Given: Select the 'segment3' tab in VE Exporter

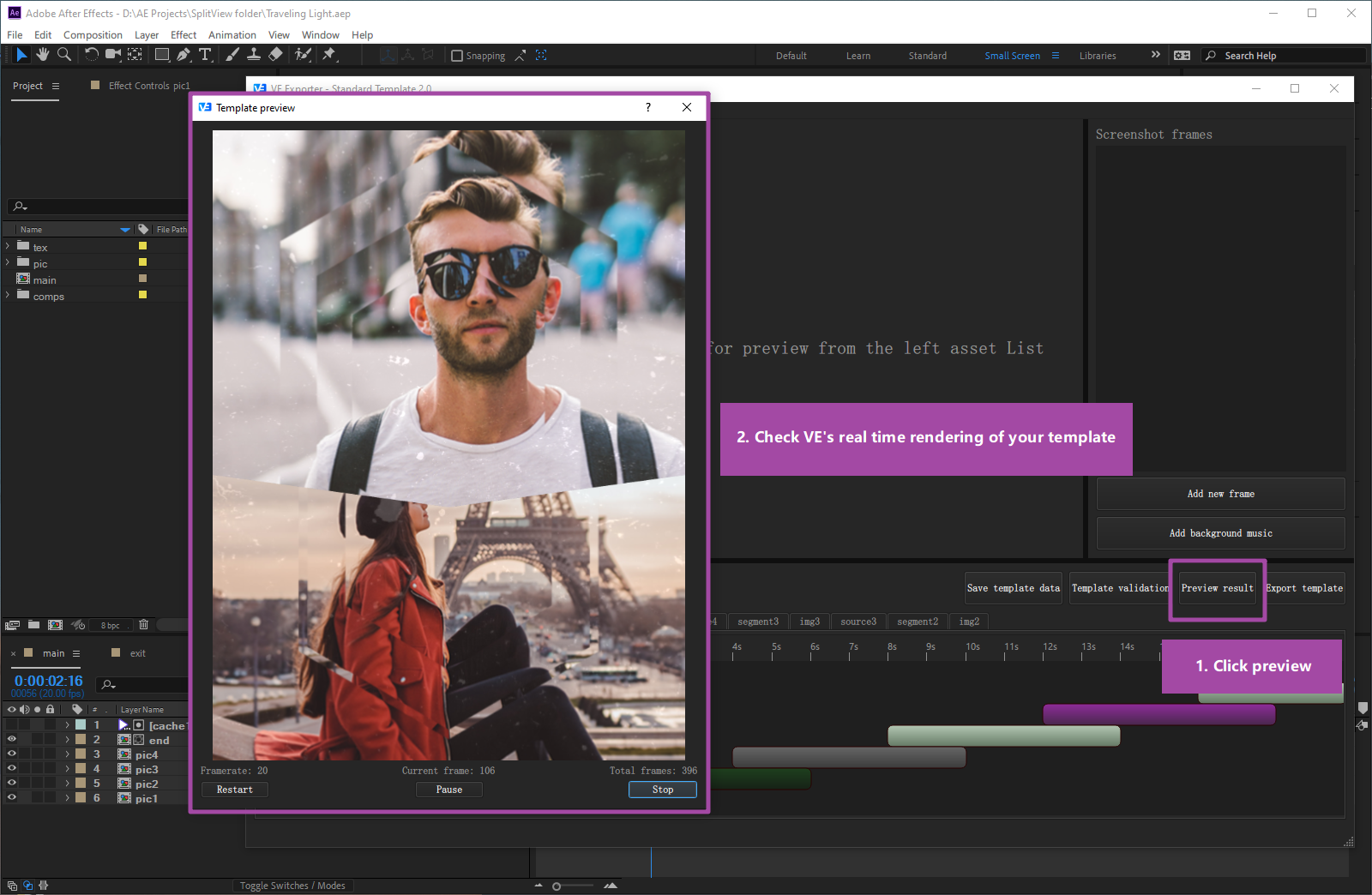Looking at the screenshot, I should pos(758,622).
